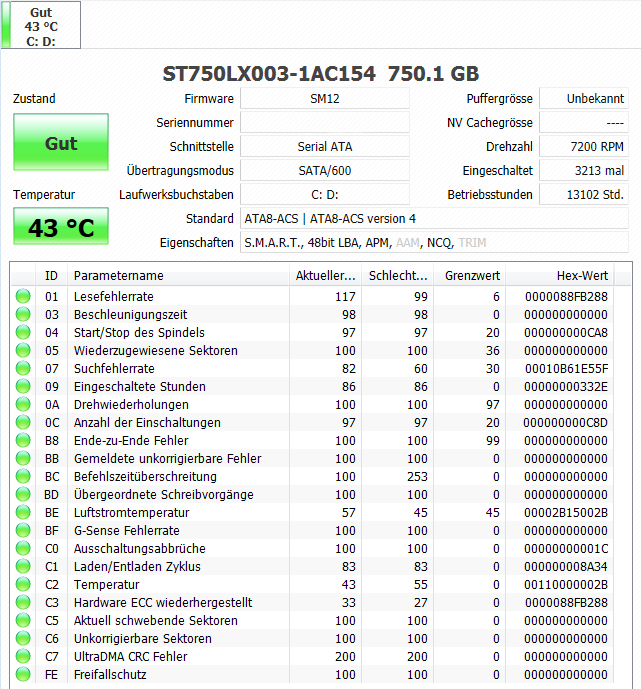Click status icon for Übergeordnete Schreibvorgänge

23,494
